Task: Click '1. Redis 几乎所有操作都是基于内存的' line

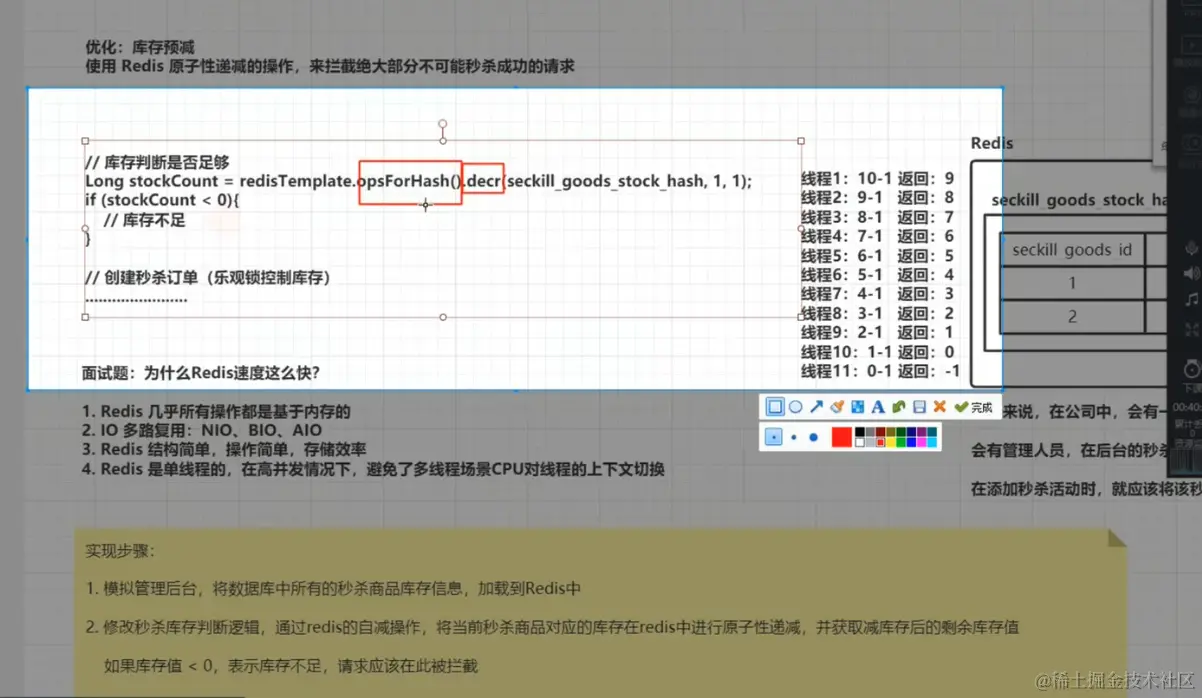Action: tap(216, 412)
